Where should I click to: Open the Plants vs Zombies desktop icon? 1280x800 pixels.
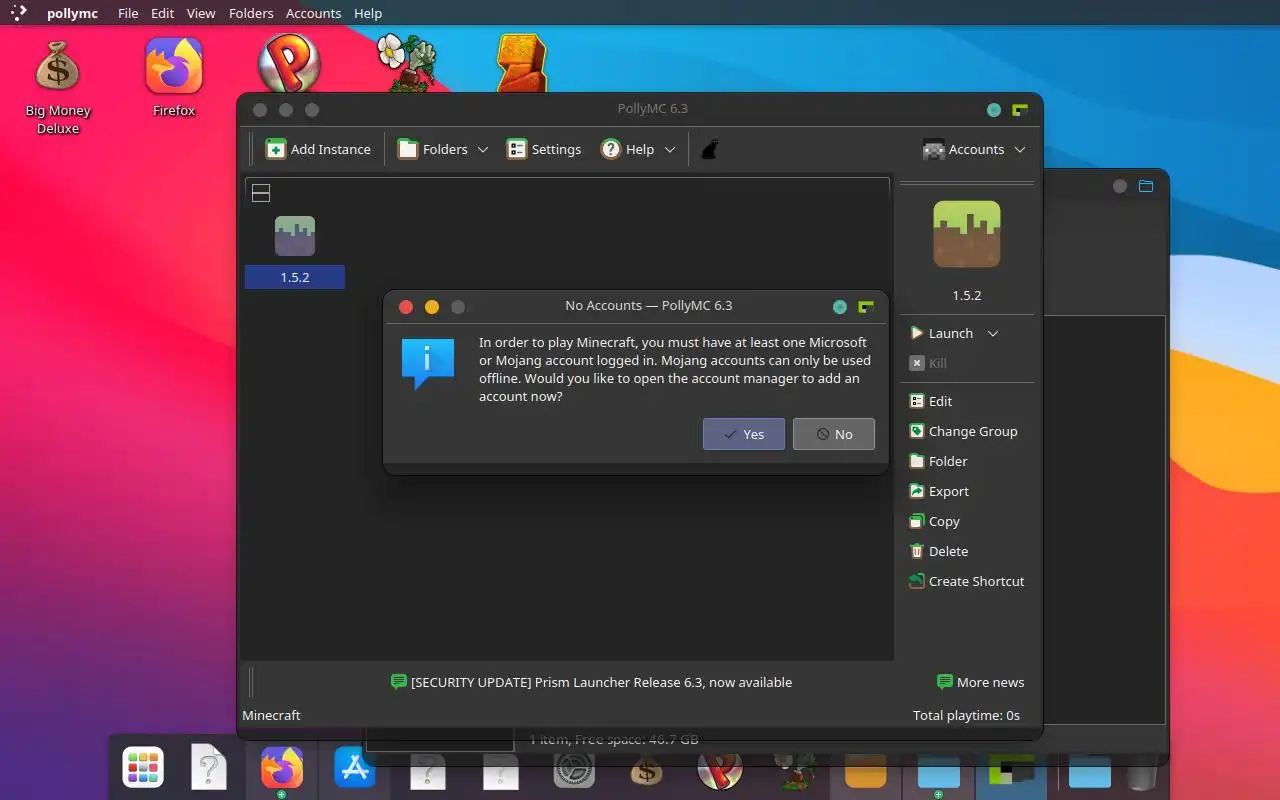tap(406, 63)
